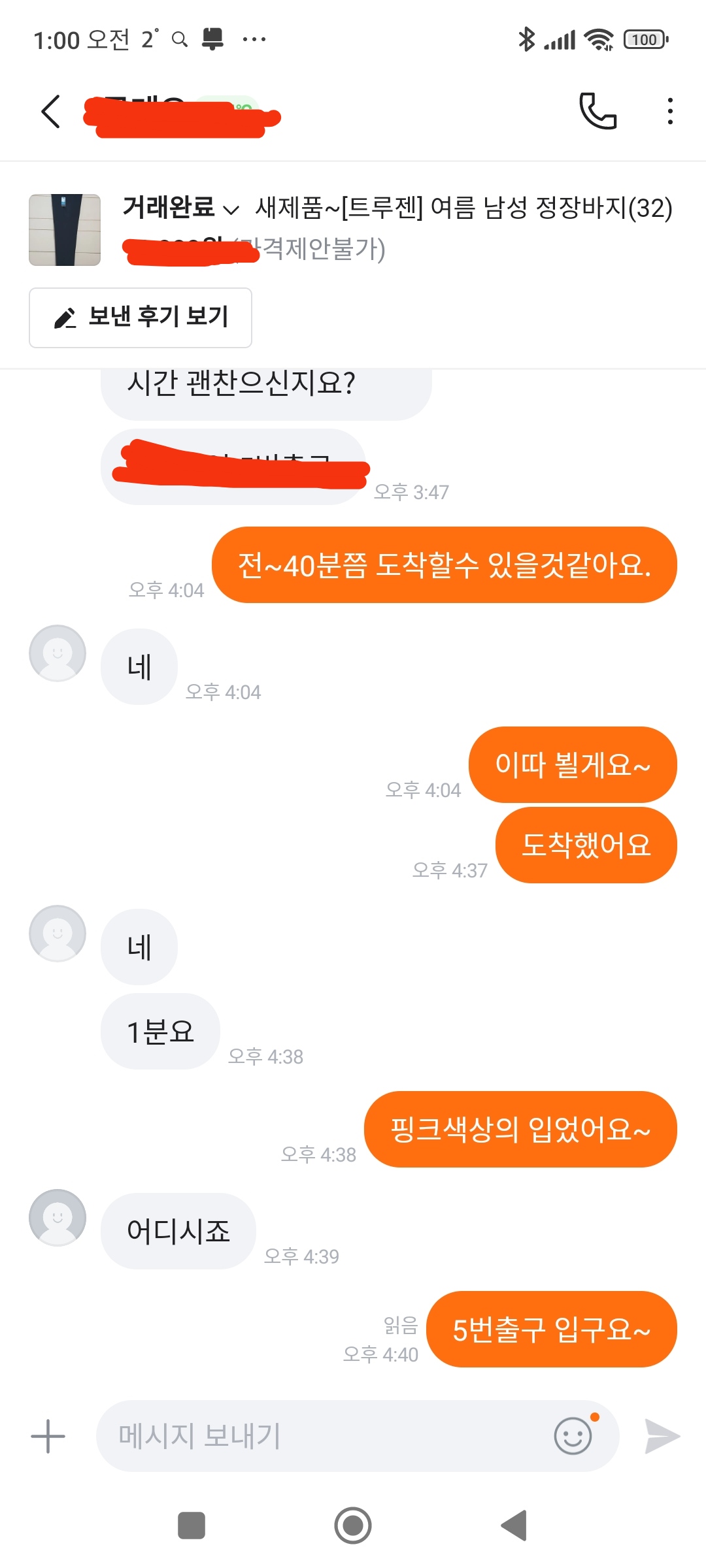Select the 핑크색상의 입었어요~ message bubble
This screenshot has width=706, height=1568.
(x=520, y=1129)
